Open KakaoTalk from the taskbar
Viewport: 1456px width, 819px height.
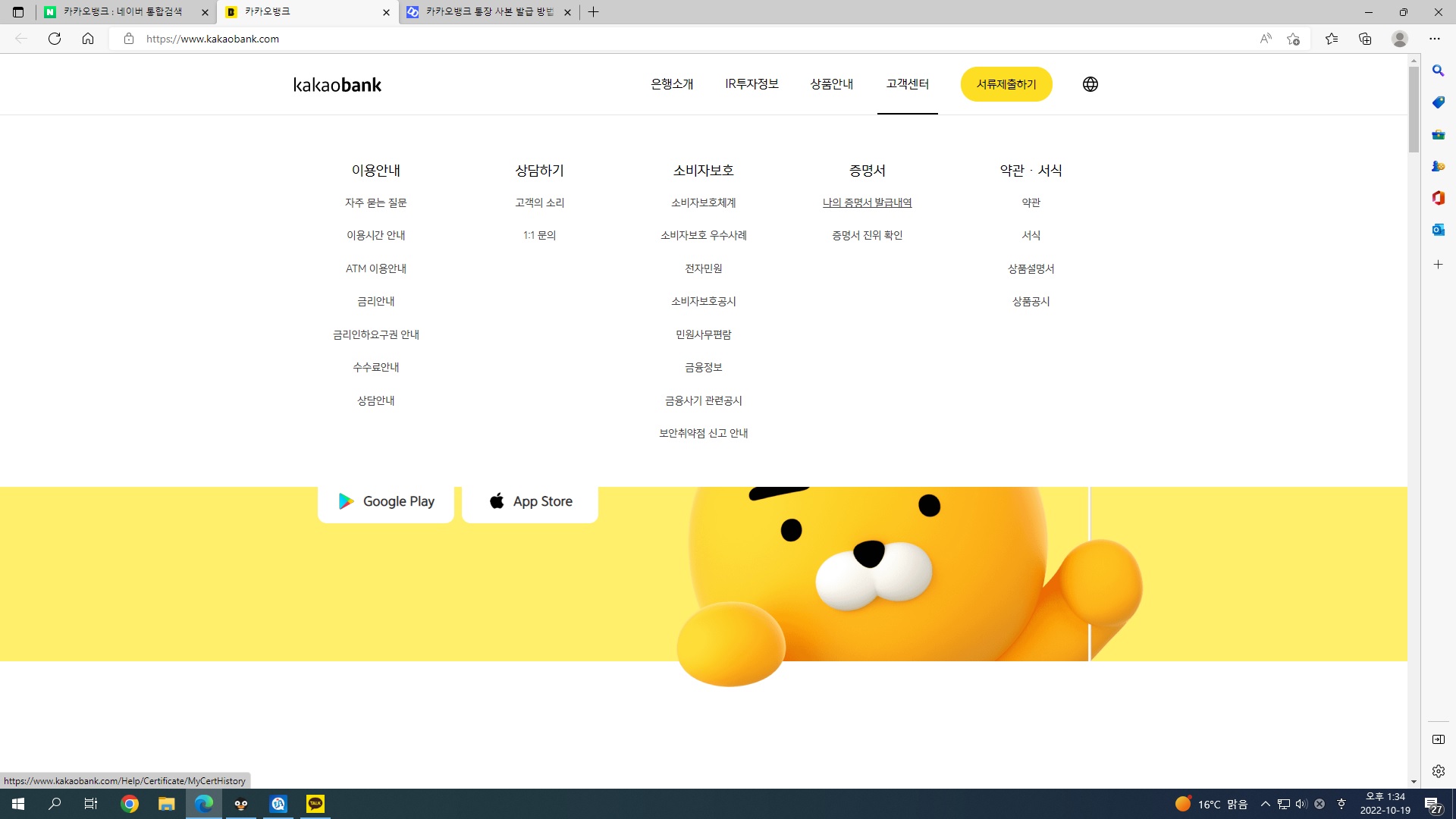(315, 804)
